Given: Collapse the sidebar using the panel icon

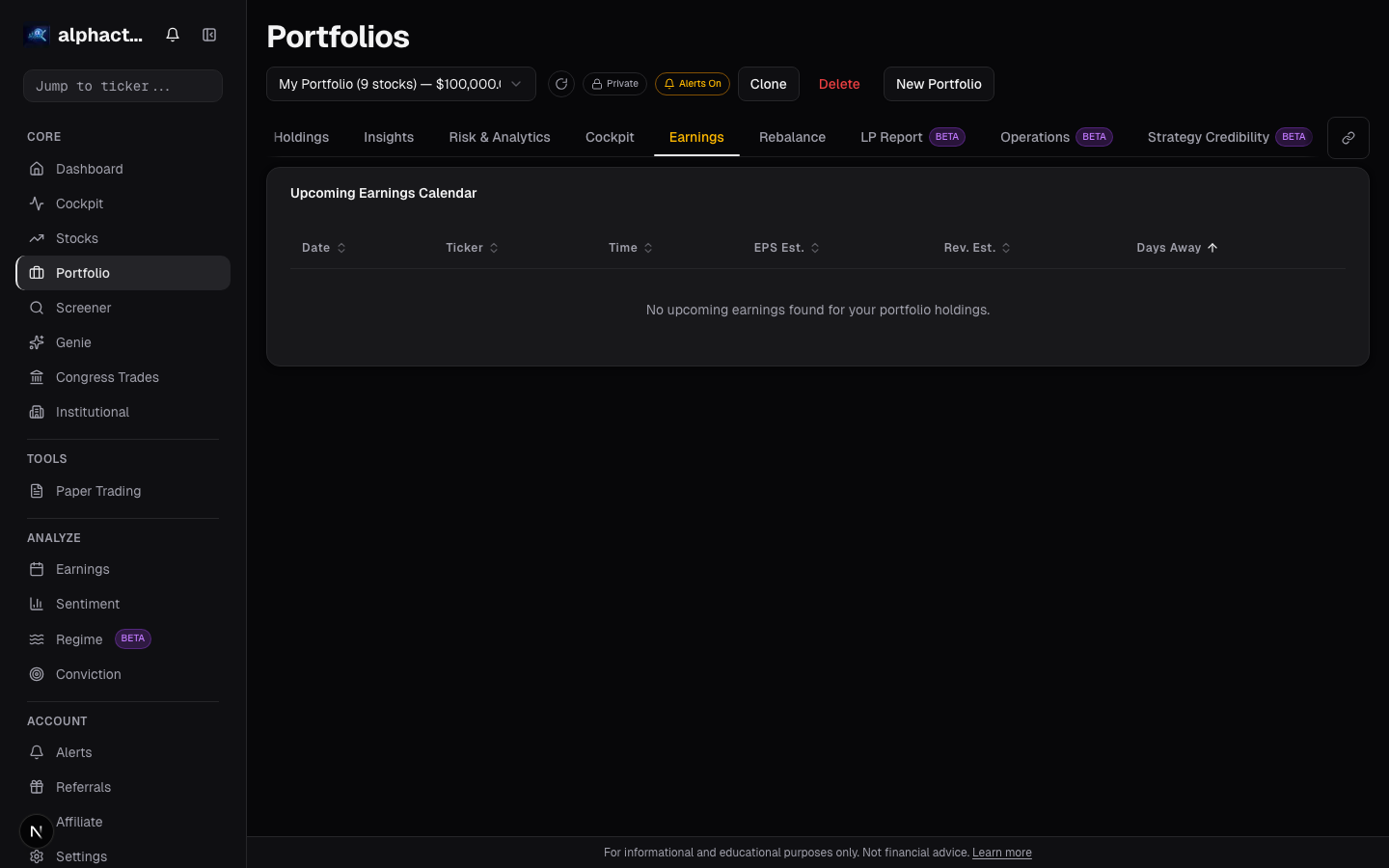Looking at the screenshot, I should click(209, 34).
